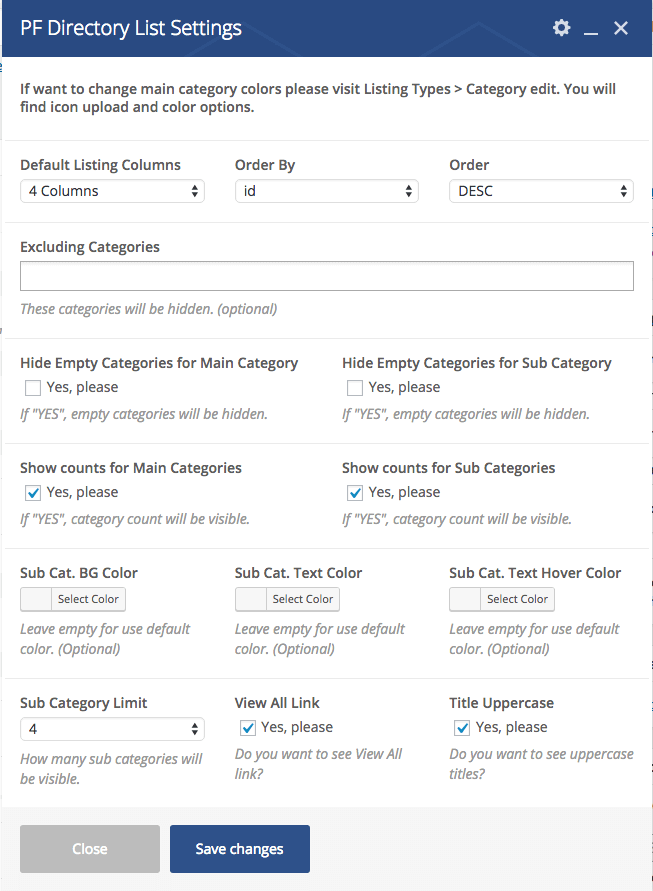Image resolution: width=653 pixels, height=891 pixels.
Task: Toggle the View All Link checkbox
Action: click(248, 727)
